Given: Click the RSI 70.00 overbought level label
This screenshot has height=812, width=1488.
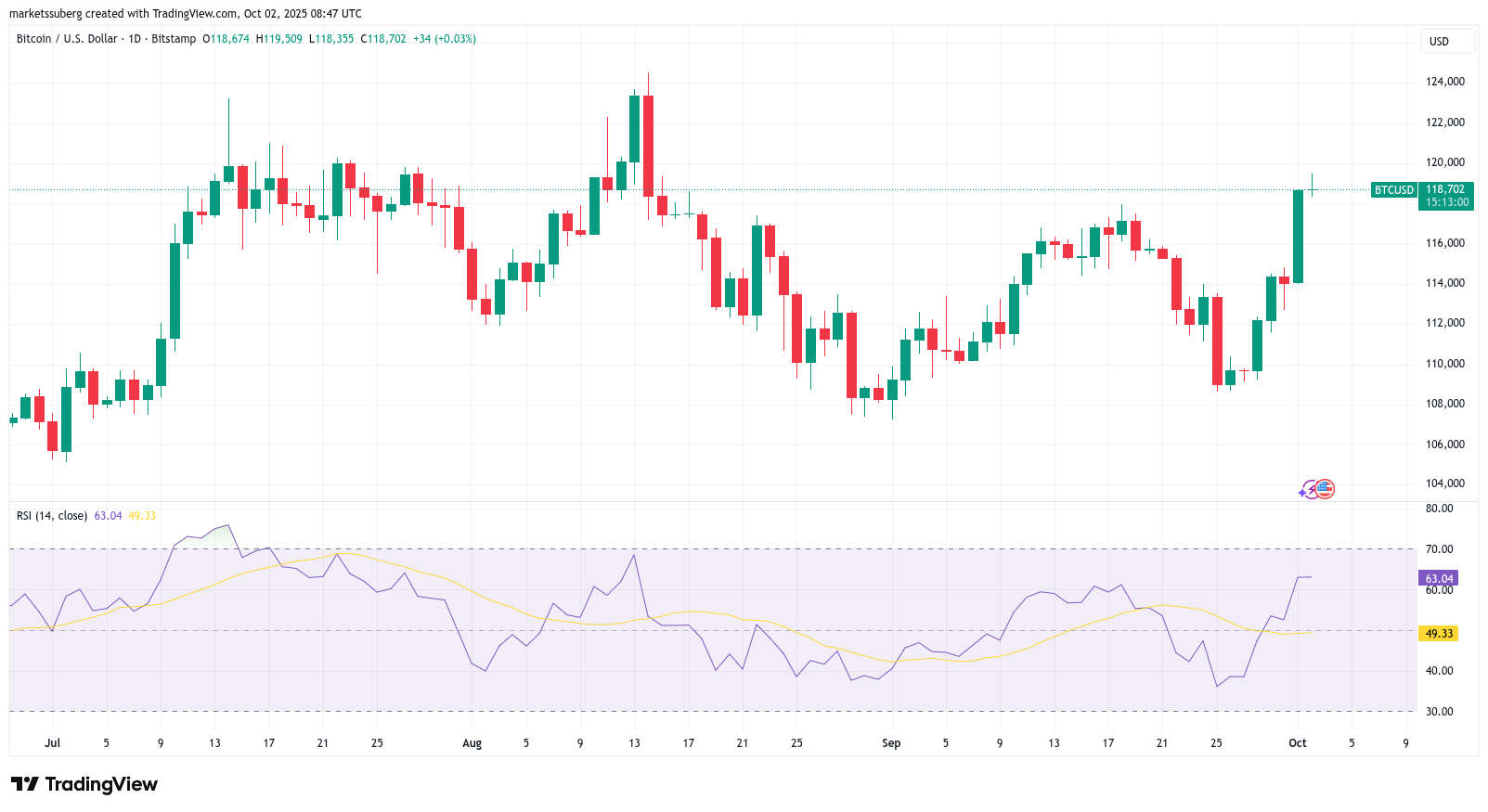Looking at the screenshot, I should [1440, 549].
